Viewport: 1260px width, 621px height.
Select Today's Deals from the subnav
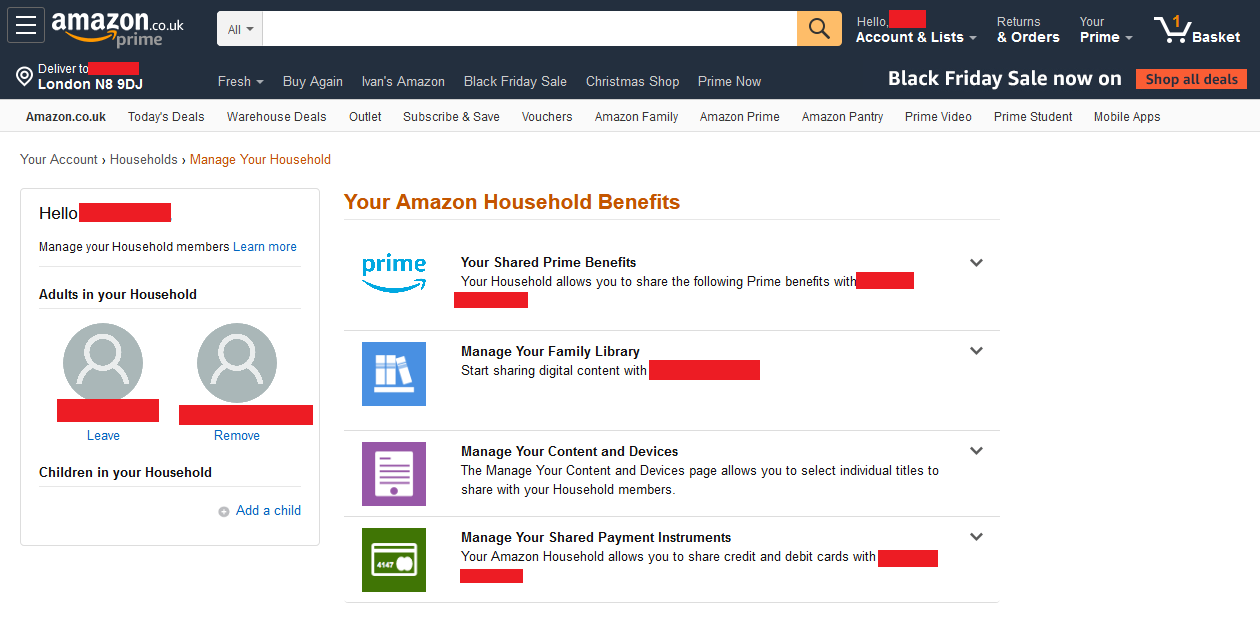(166, 117)
